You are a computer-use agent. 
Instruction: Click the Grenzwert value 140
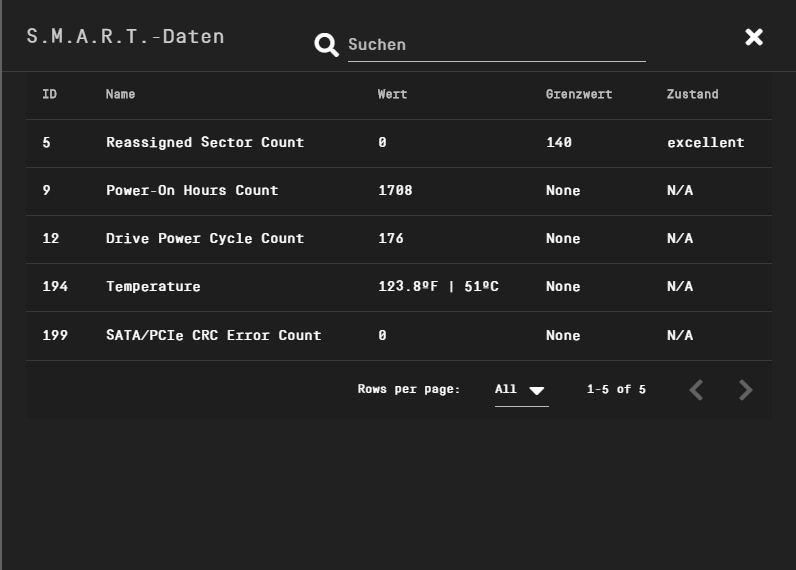coord(559,143)
